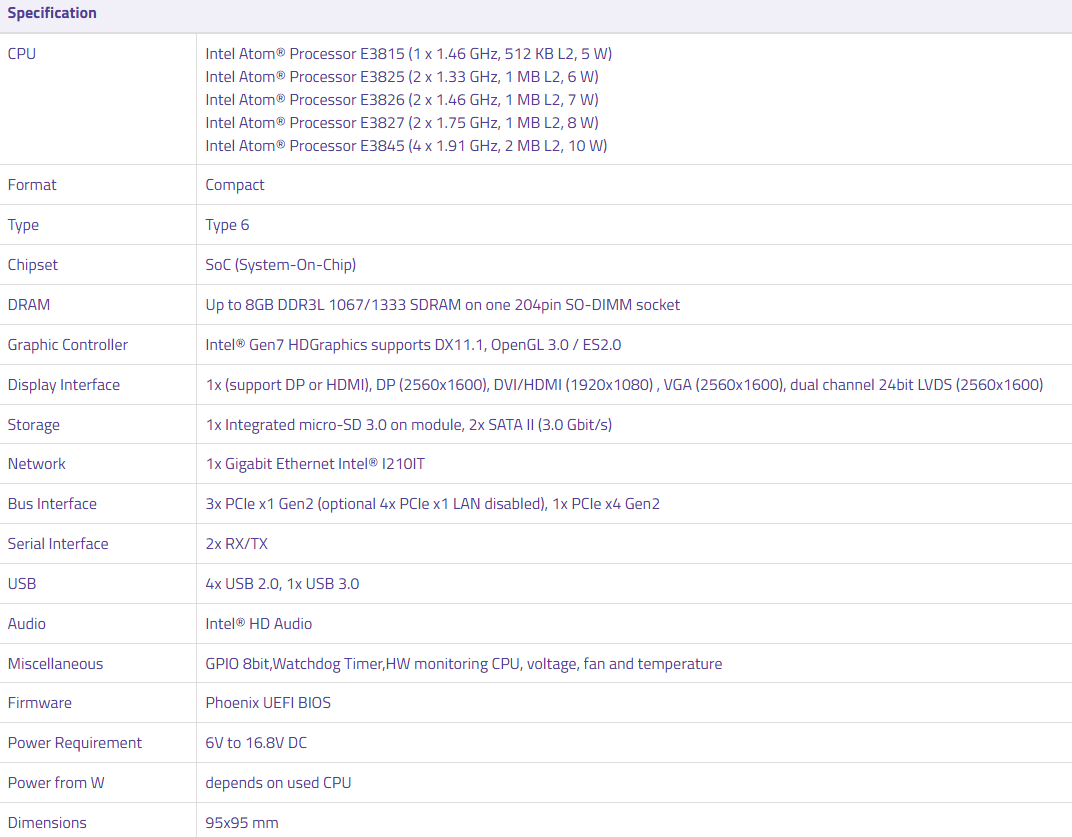Click the '95x95 mm' dimensions value
Image resolution: width=1072 pixels, height=837 pixels.
pos(242,823)
